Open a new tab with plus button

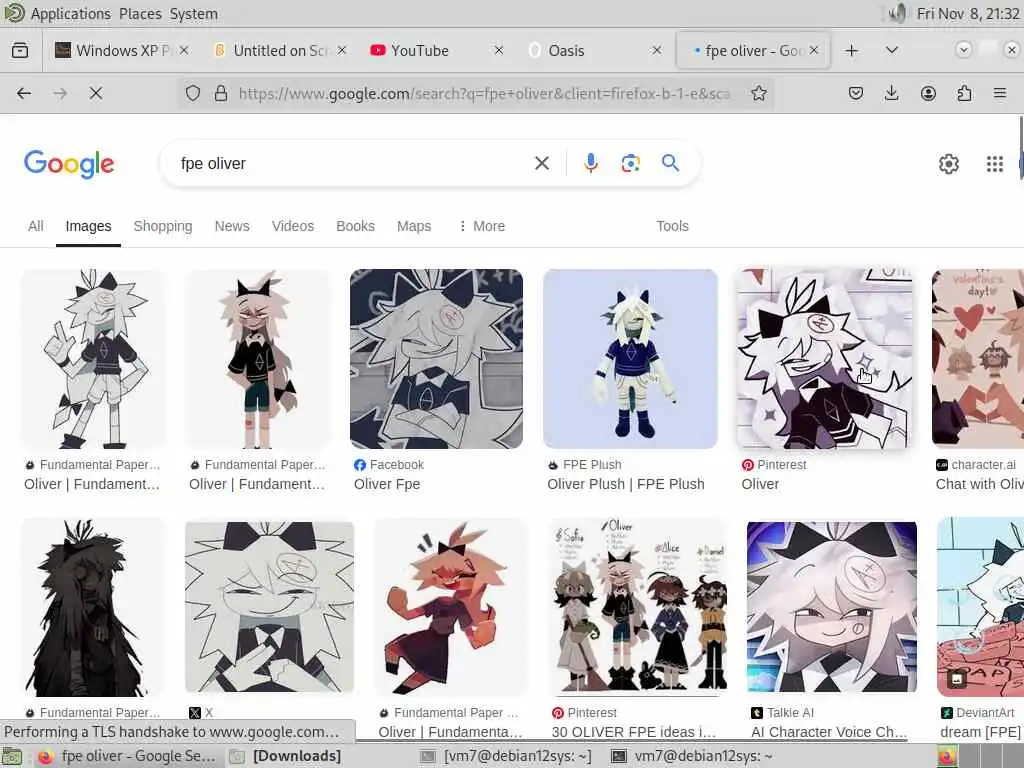852,50
